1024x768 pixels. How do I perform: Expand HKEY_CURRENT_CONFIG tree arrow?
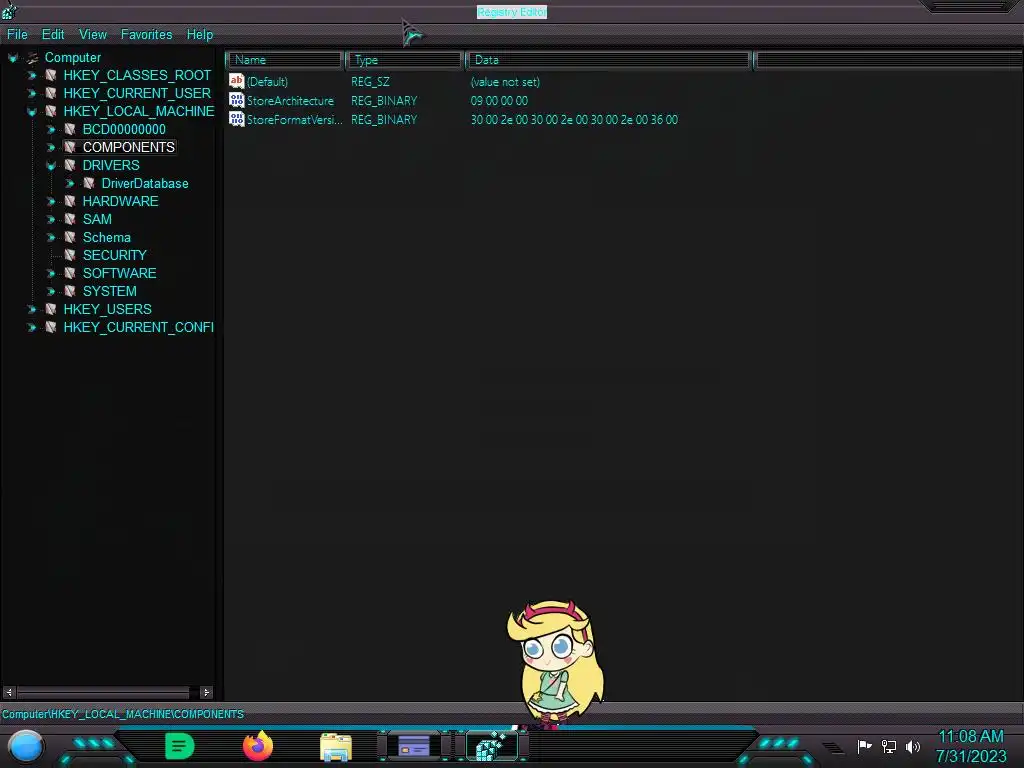(31, 327)
